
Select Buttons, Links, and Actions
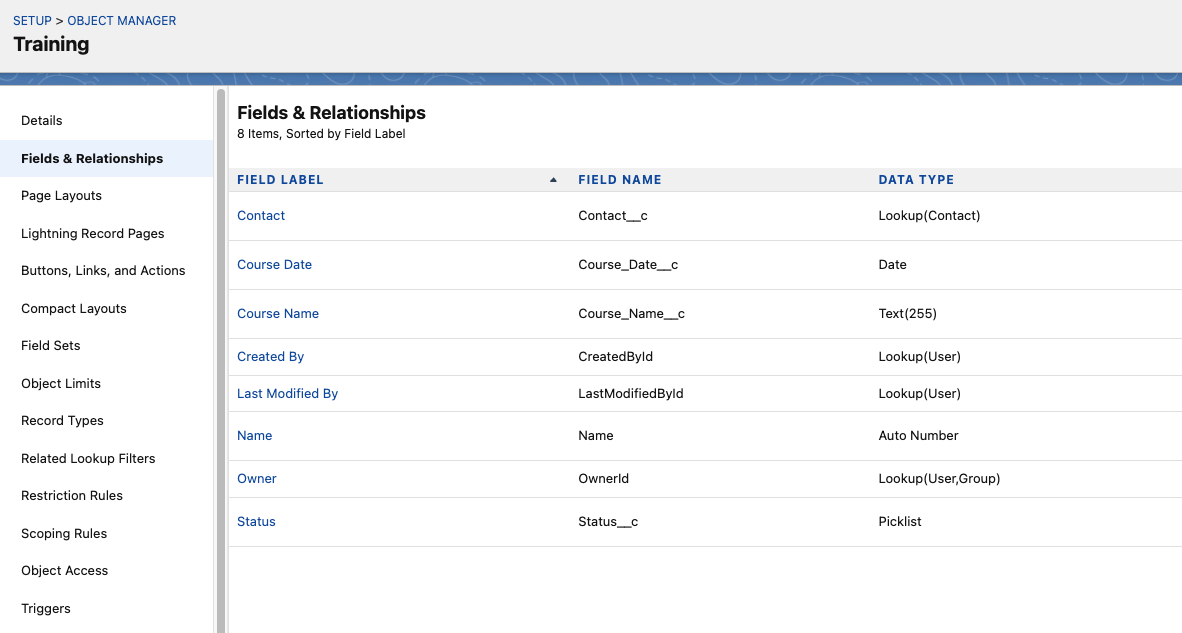(103, 270)
